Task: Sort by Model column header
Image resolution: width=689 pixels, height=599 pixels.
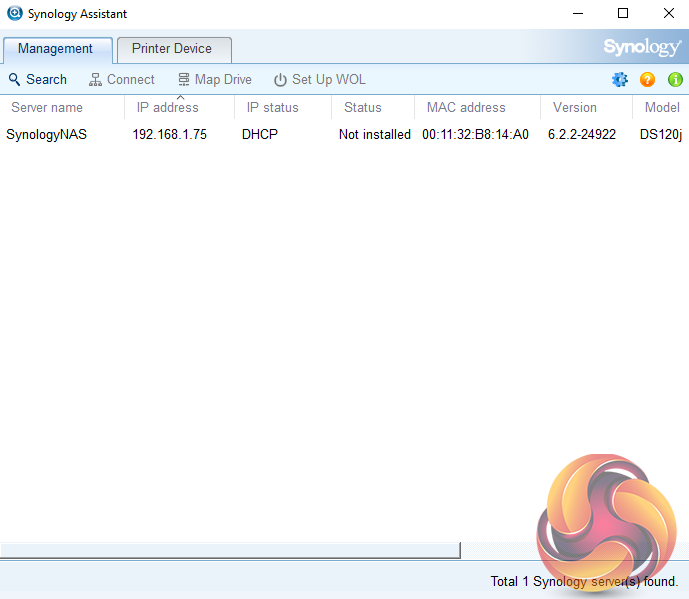Action: tap(661, 107)
